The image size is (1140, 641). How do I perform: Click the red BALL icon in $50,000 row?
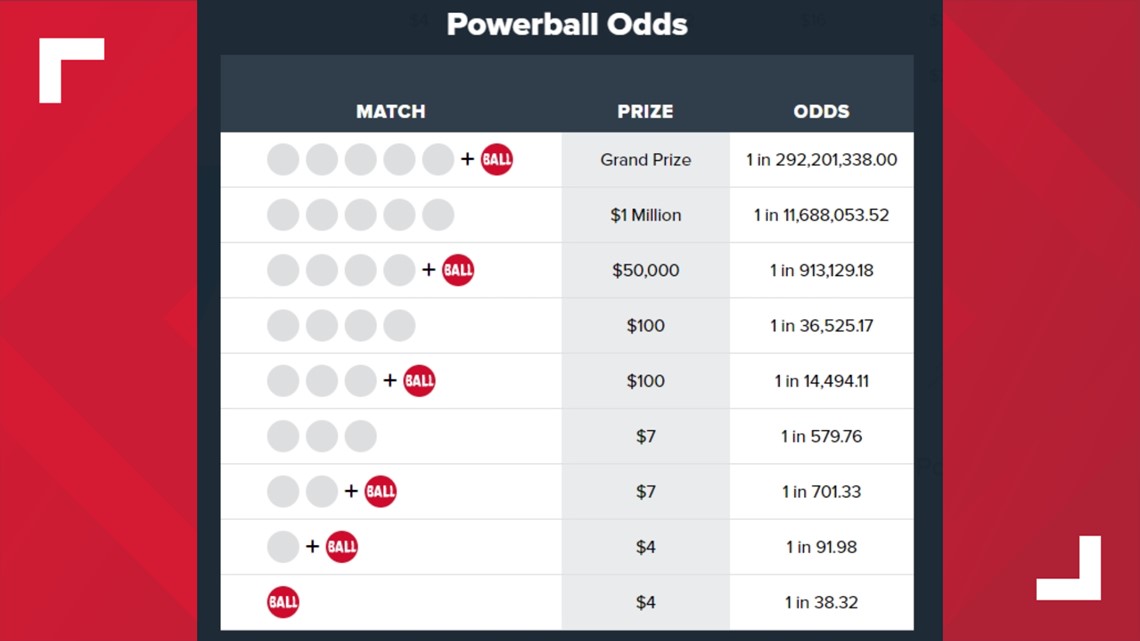458,270
